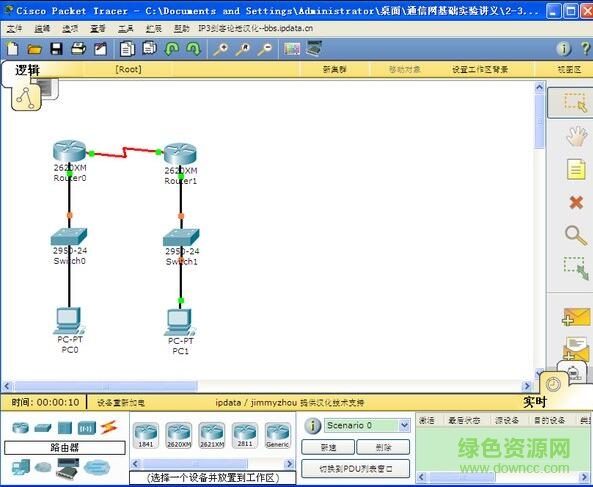The image size is (593, 487).
Task: Open the 帮助 menu
Action: 182,29
